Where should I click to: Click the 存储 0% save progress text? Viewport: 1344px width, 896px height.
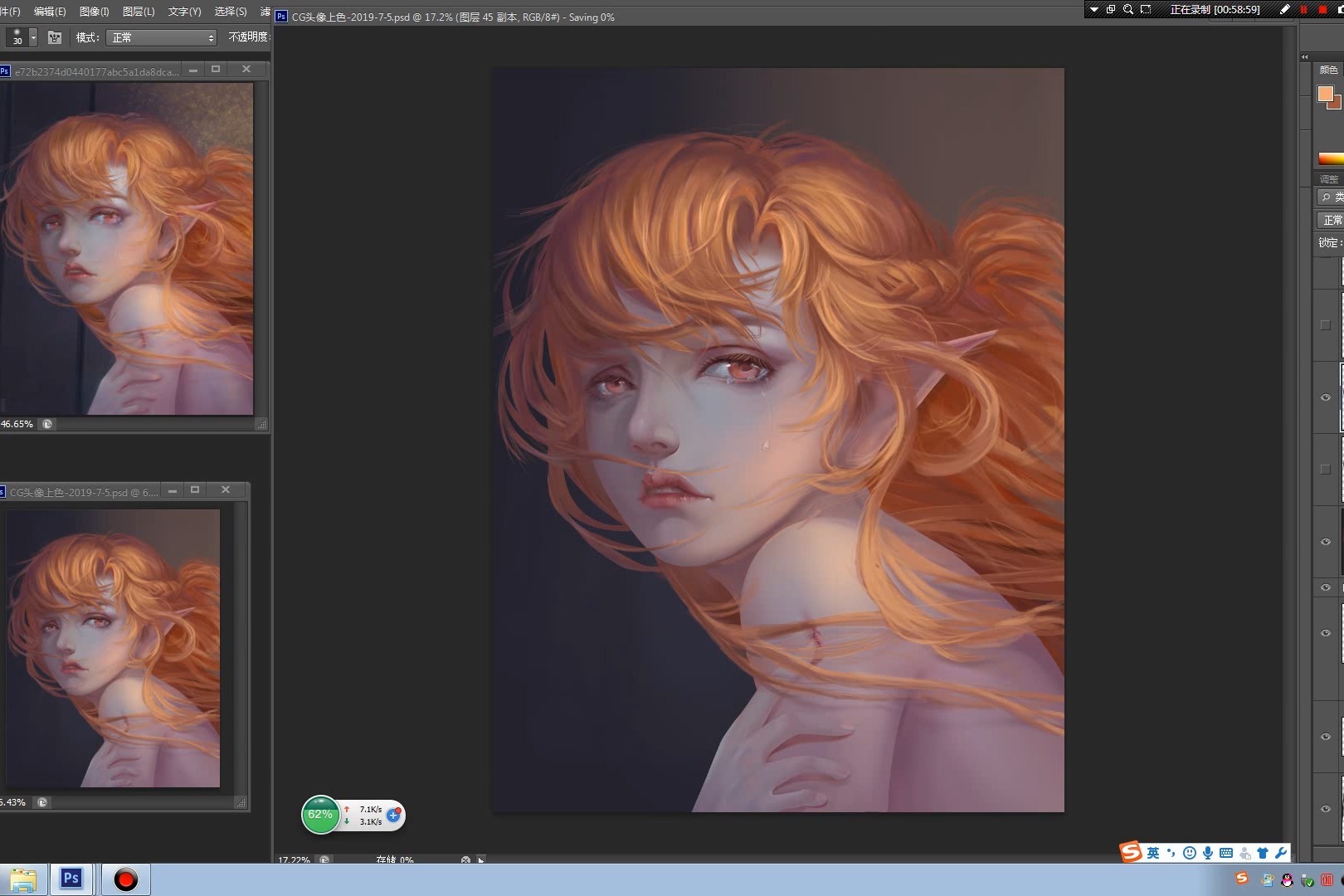tap(395, 860)
